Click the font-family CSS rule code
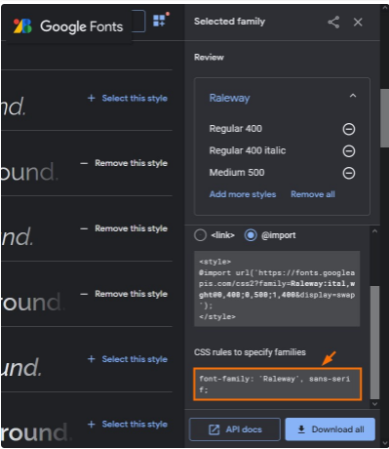389x449 pixels. point(277,384)
